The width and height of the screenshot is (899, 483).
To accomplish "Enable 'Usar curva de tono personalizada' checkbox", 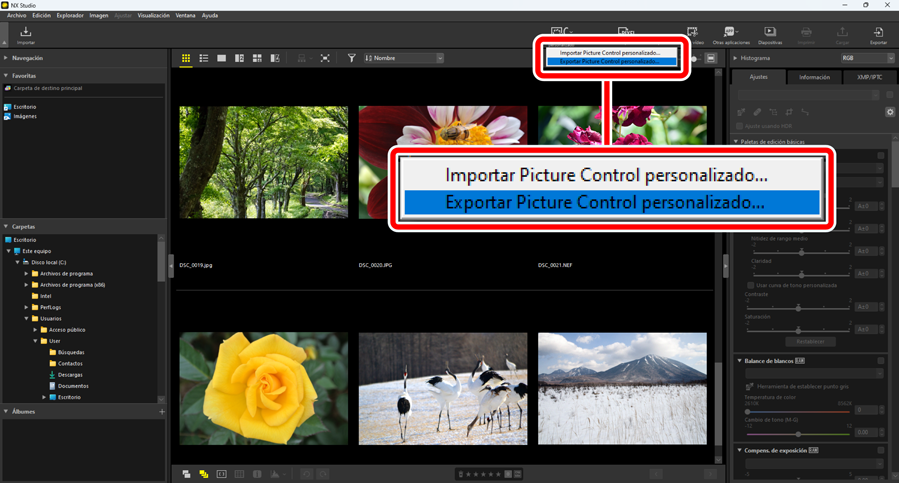I will tap(751, 285).
